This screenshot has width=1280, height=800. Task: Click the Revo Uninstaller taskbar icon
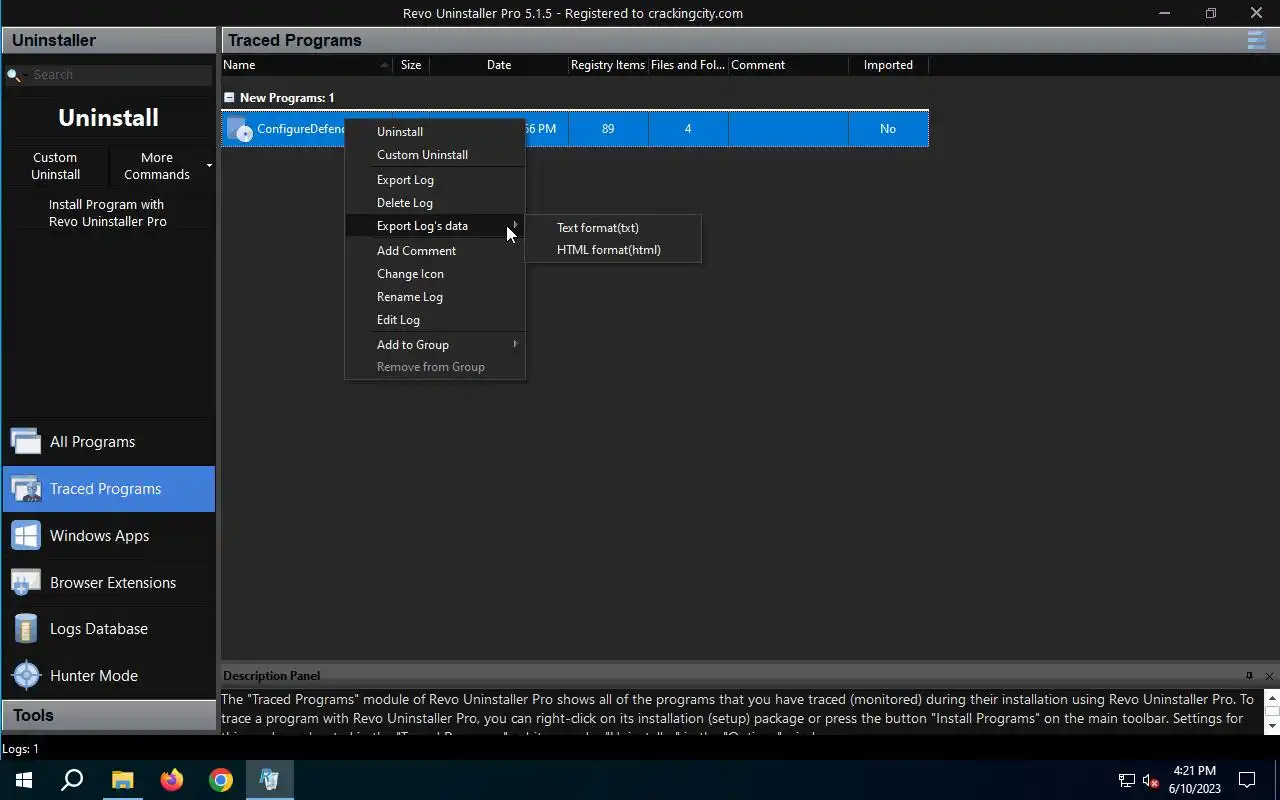click(270, 780)
